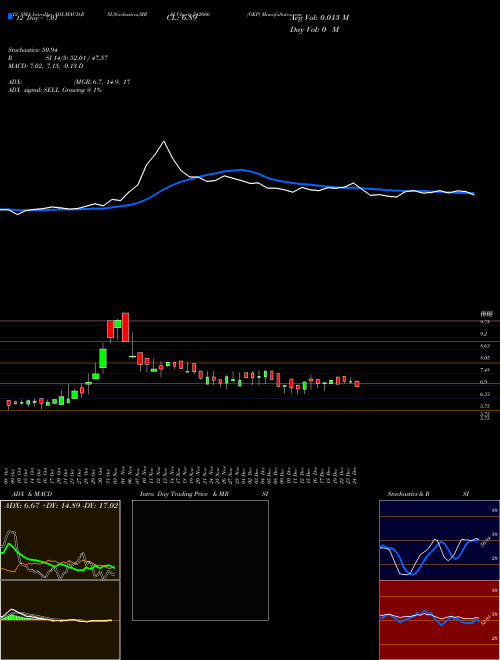Click the red-background RSI chart panel
This screenshot has width=500, height=660.
439,620
